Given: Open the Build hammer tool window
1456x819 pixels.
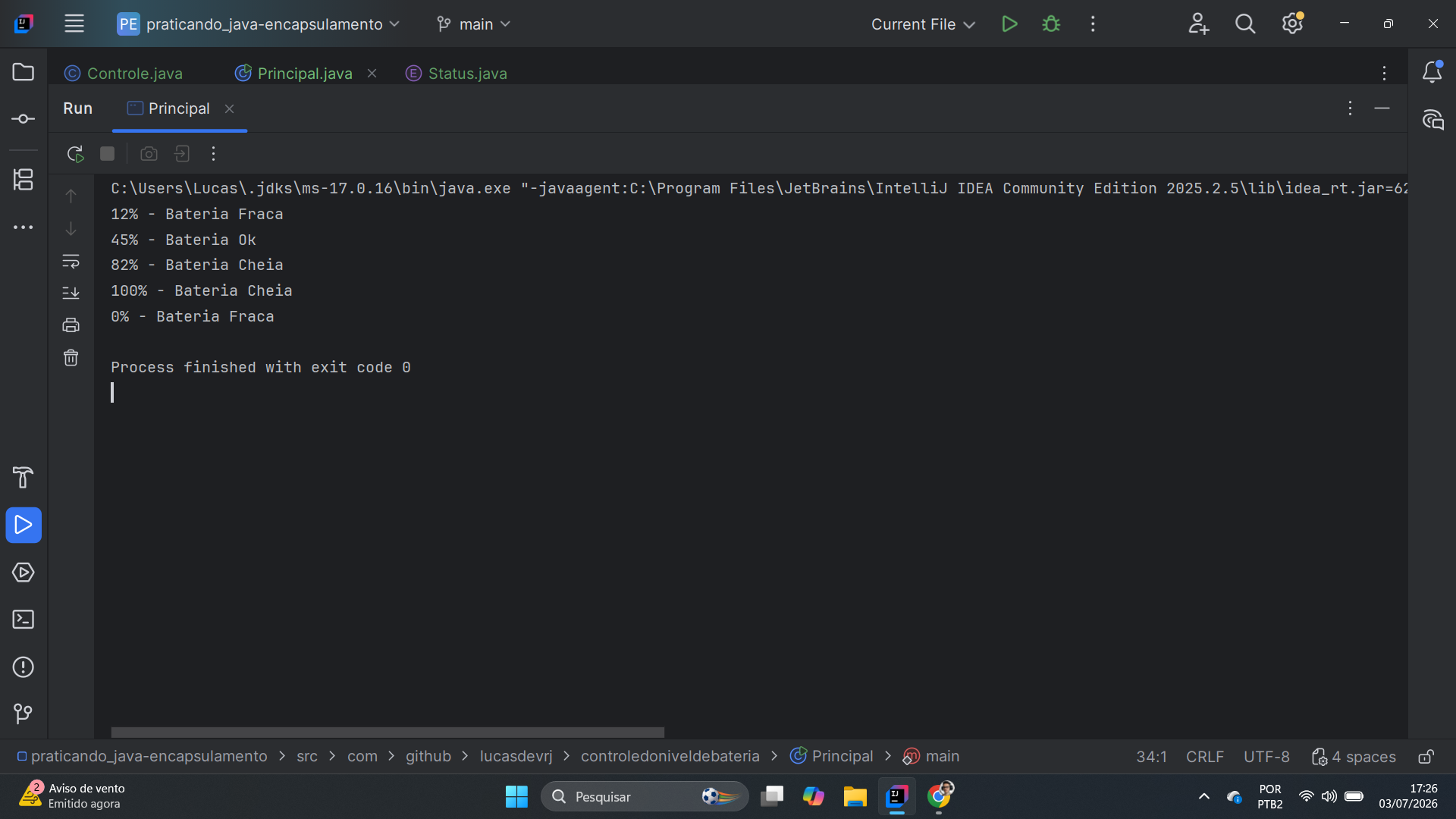Looking at the screenshot, I should 24,478.
